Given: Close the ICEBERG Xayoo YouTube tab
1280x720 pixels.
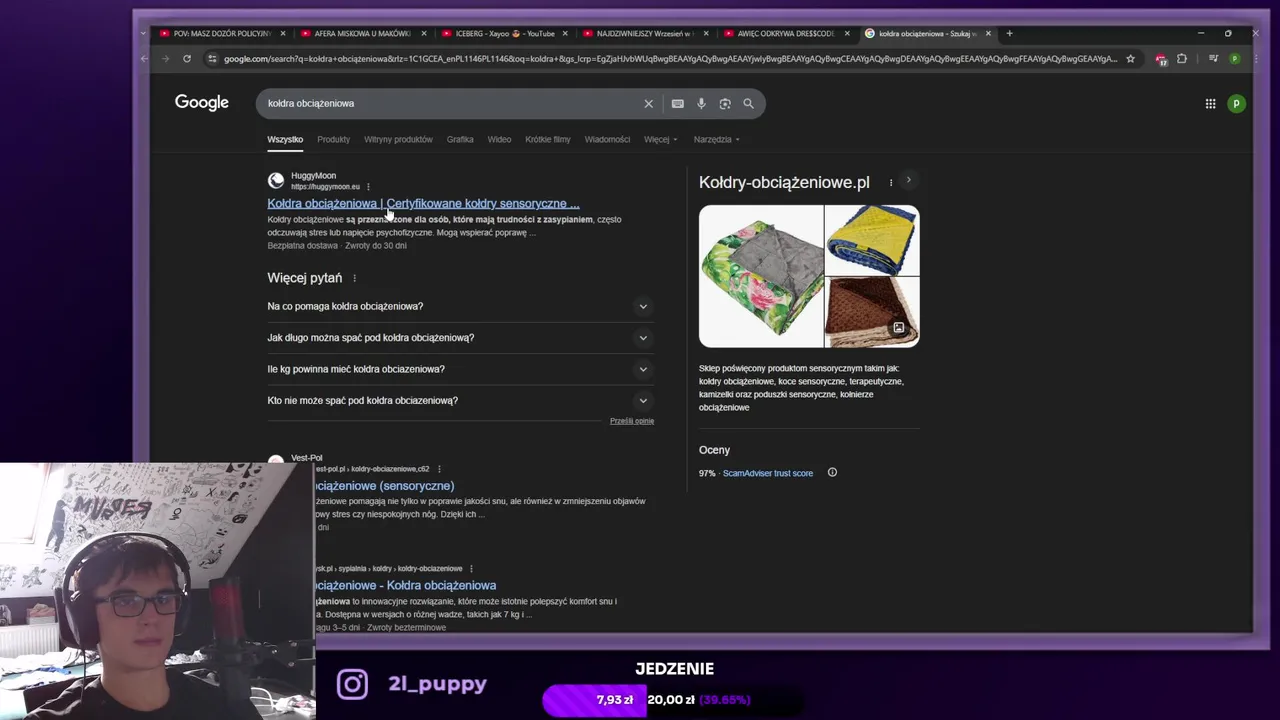Looking at the screenshot, I should coord(565,33).
